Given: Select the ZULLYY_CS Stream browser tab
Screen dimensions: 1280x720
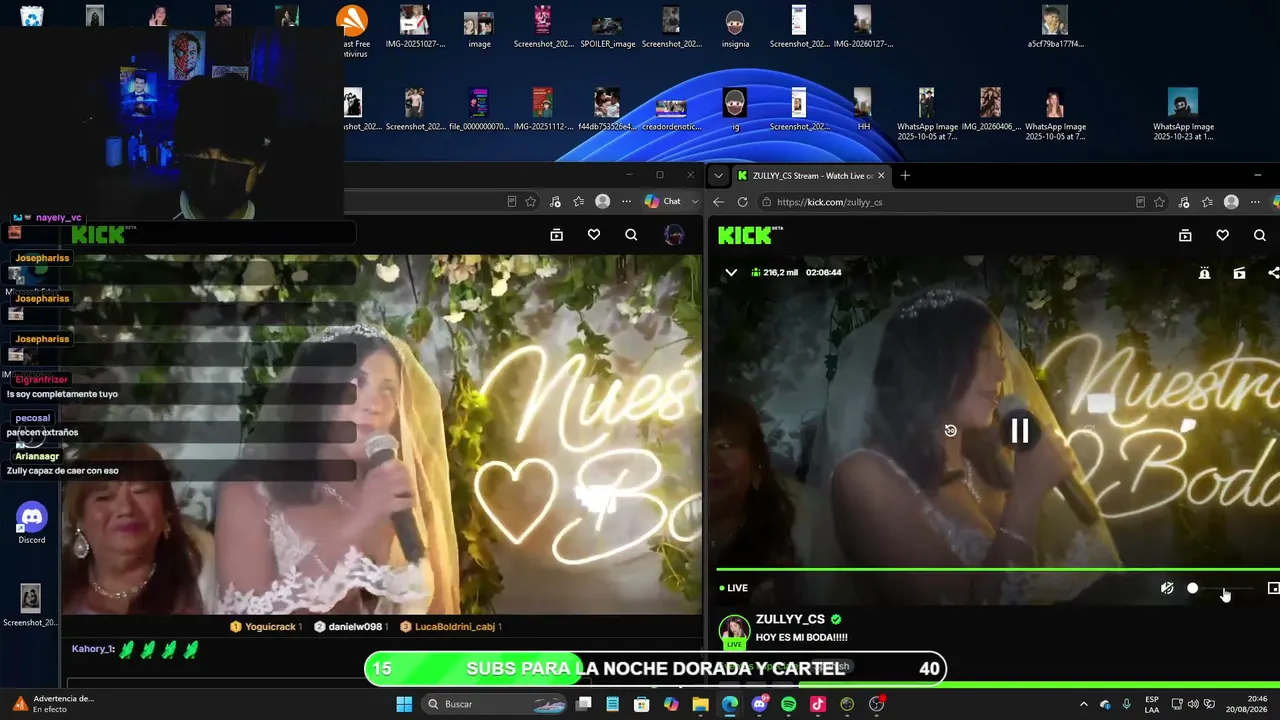Looking at the screenshot, I should pos(811,176).
